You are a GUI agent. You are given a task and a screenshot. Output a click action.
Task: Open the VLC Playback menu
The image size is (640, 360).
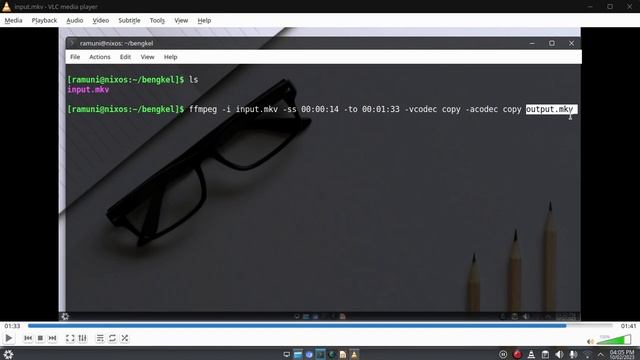click(x=44, y=20)
